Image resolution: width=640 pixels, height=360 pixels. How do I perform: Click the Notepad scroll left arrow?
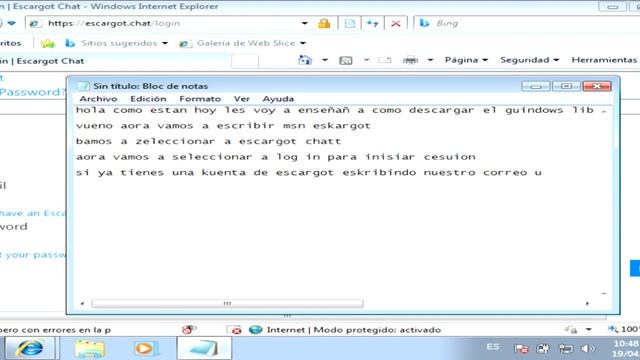82,303
